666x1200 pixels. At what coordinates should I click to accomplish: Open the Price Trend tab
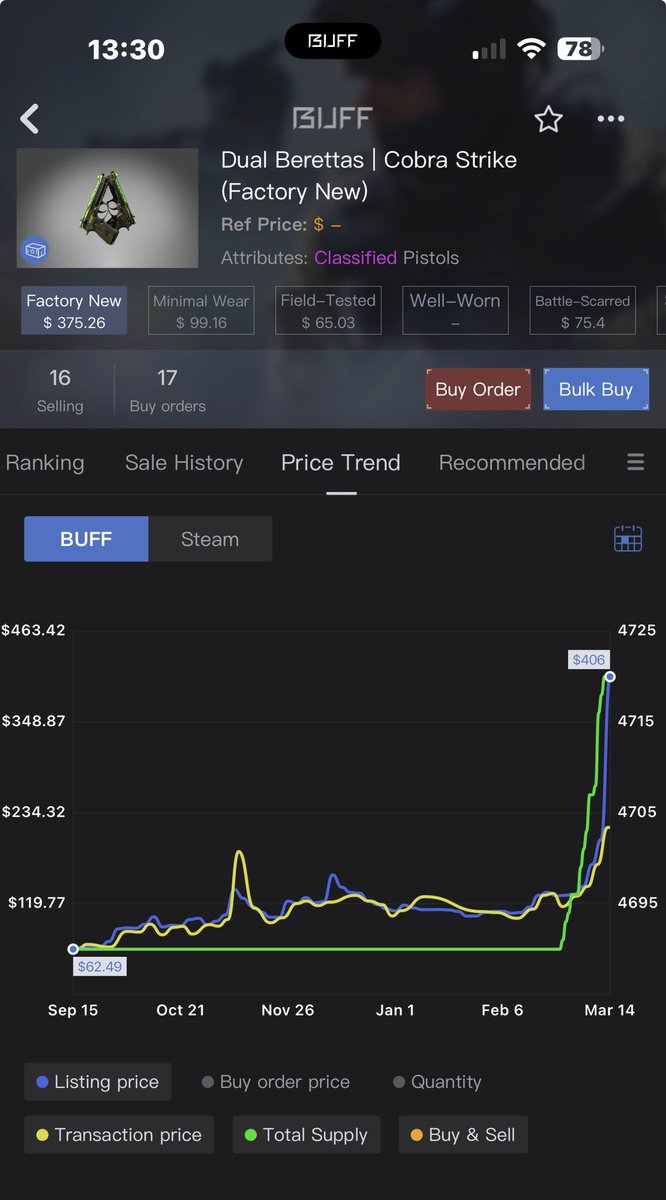tap(341, 463)
